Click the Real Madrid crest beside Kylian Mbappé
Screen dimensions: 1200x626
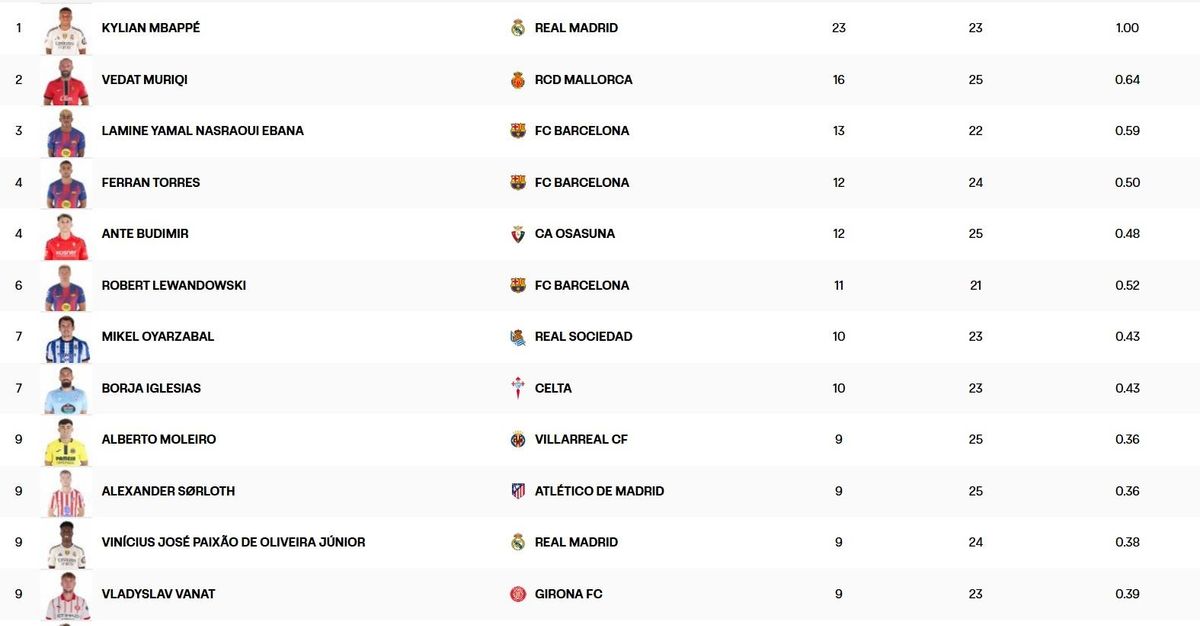[x=518, y=28]
